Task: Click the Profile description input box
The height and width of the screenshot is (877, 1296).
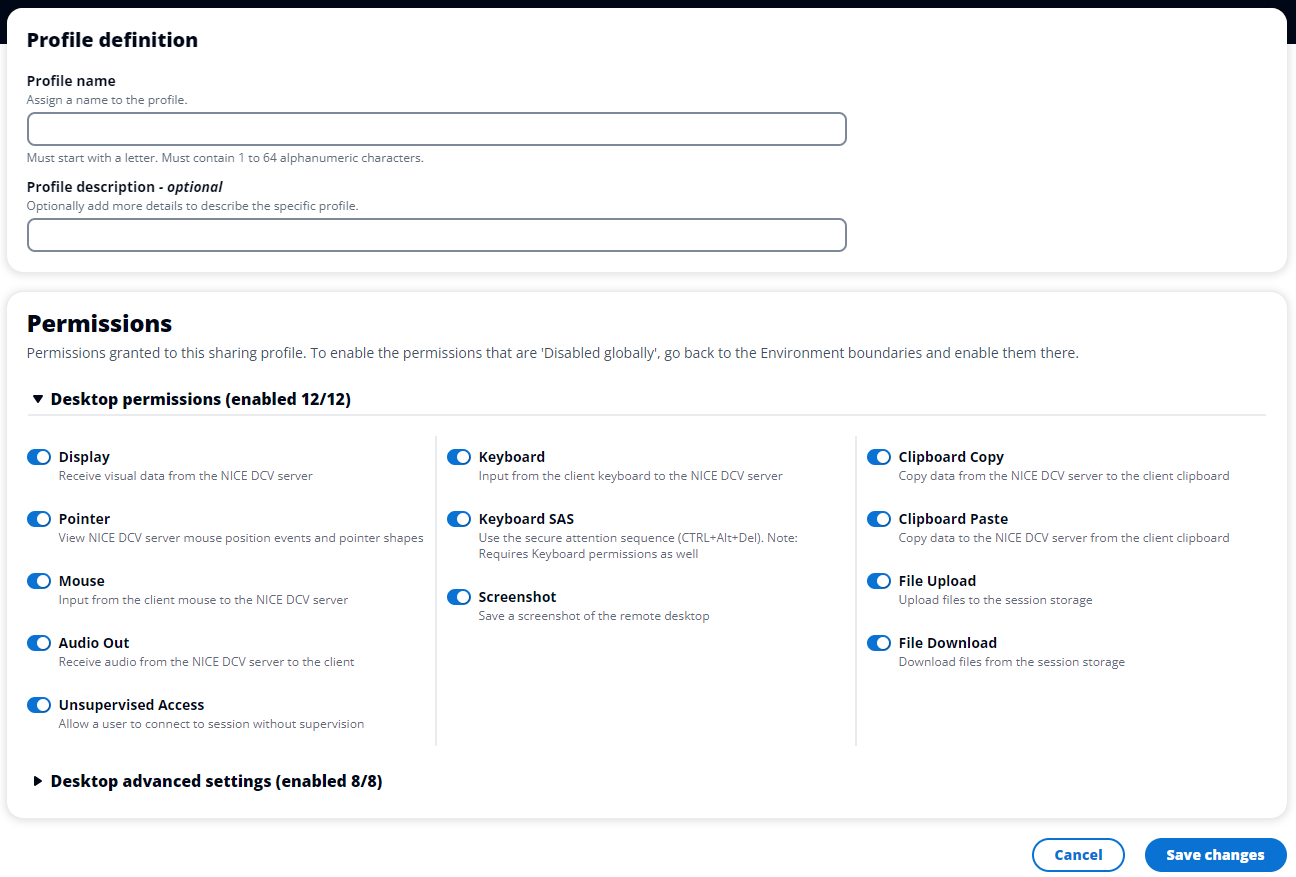Action: (437, 235)
